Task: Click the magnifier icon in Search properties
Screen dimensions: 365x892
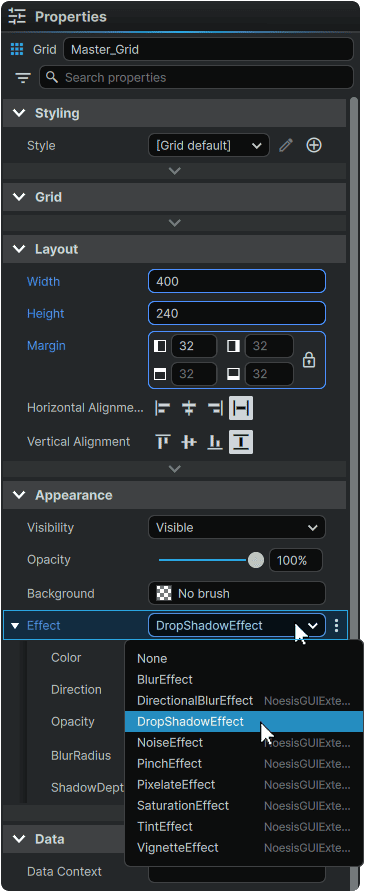Action: click(52, 77)
